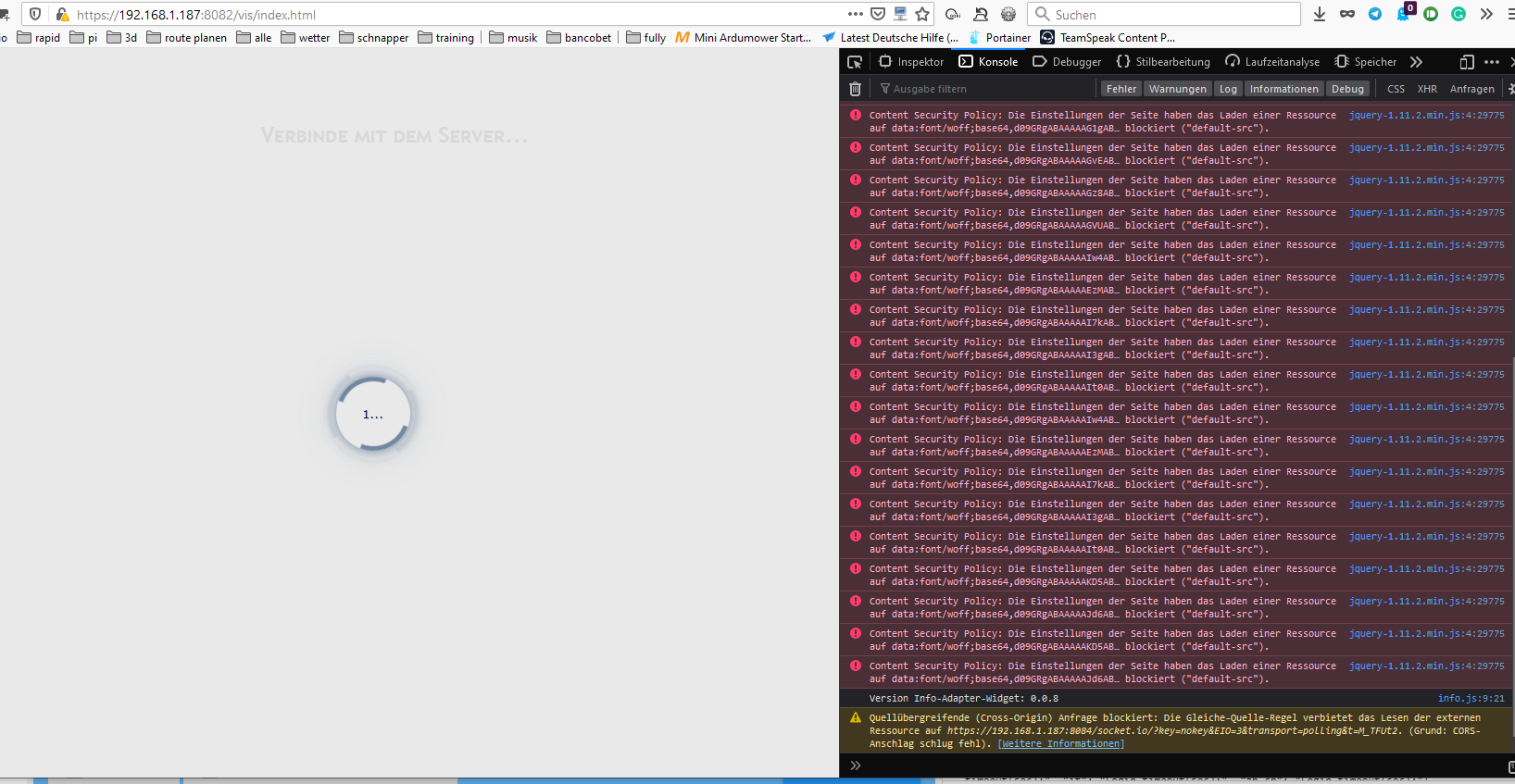Click the Weitere Informationen link

1061,743
